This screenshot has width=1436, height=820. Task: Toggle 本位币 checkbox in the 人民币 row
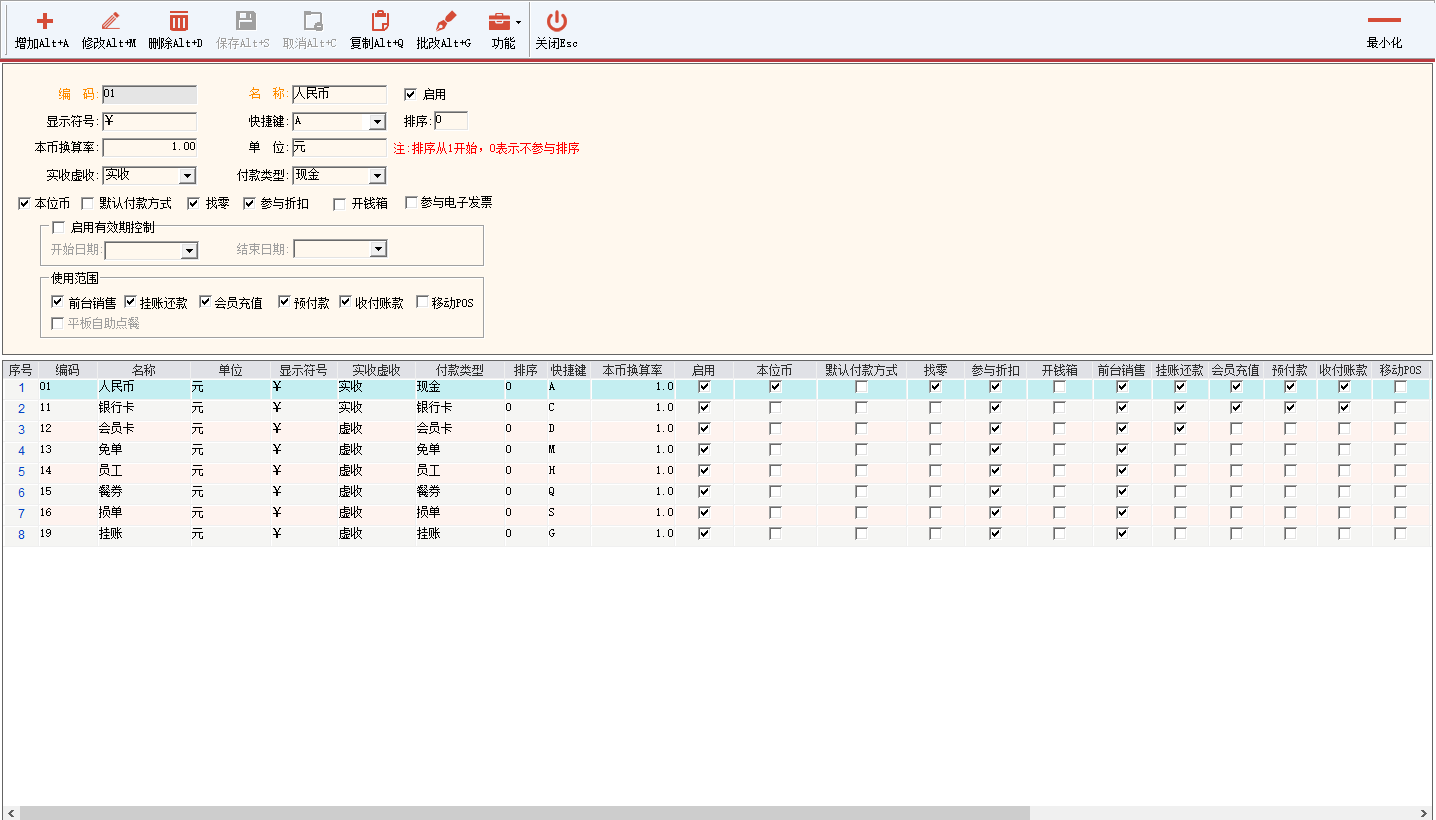click(775, 387)
